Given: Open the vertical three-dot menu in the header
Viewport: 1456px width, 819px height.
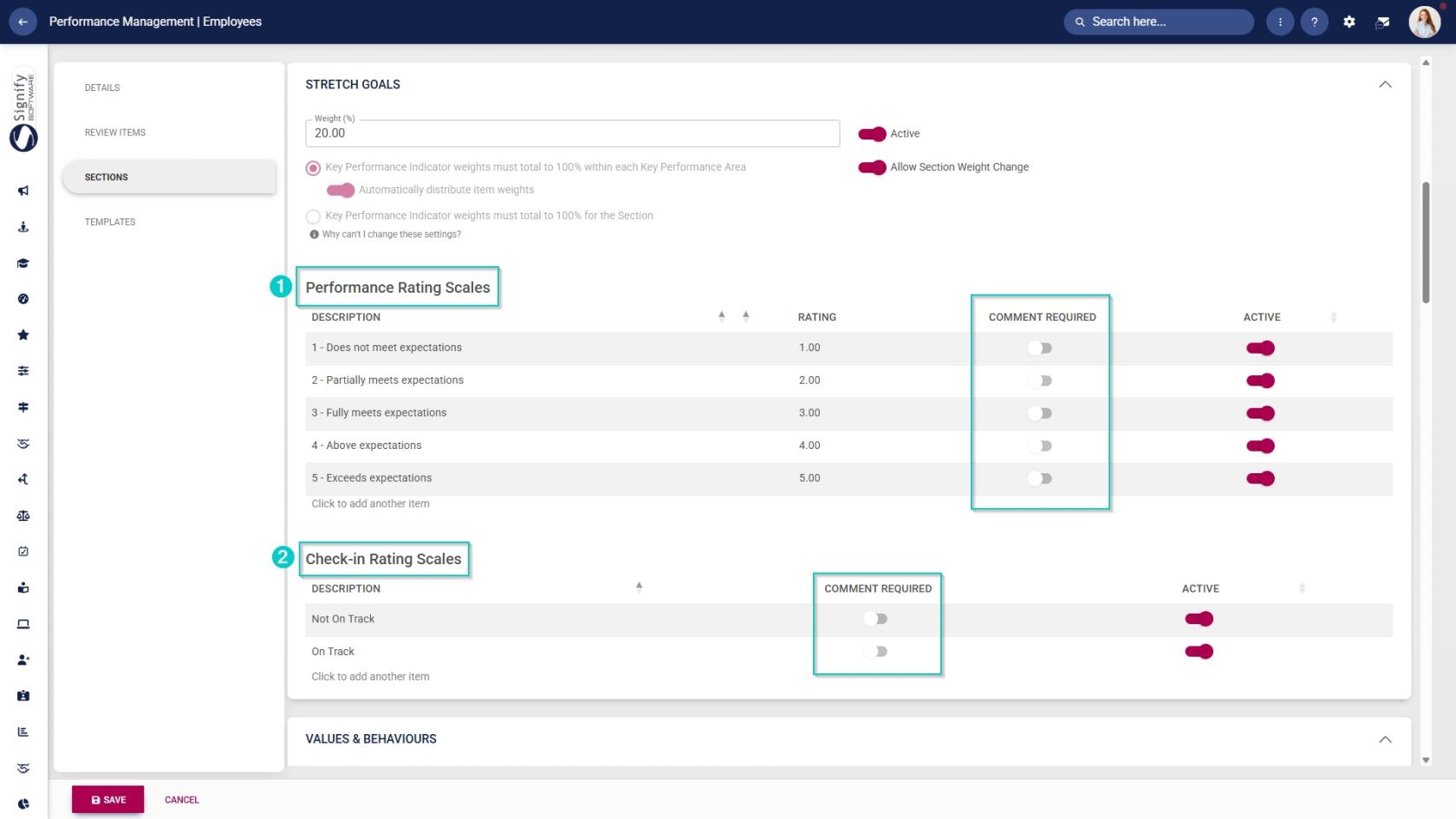Looking at the screenshot, I should click(x=1280, y=22).
